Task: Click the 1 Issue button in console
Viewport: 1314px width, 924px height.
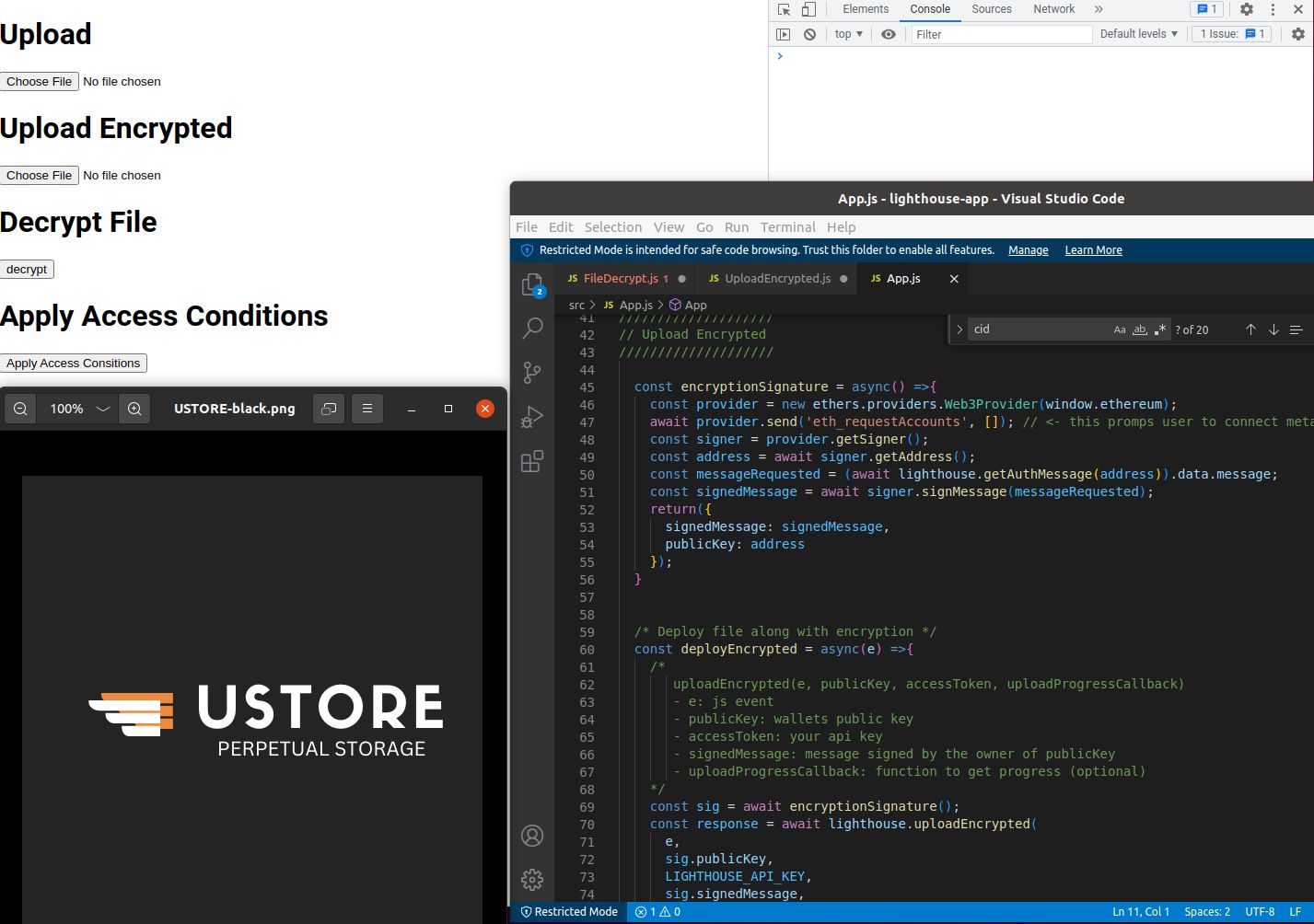Action: coord(1233,34)
